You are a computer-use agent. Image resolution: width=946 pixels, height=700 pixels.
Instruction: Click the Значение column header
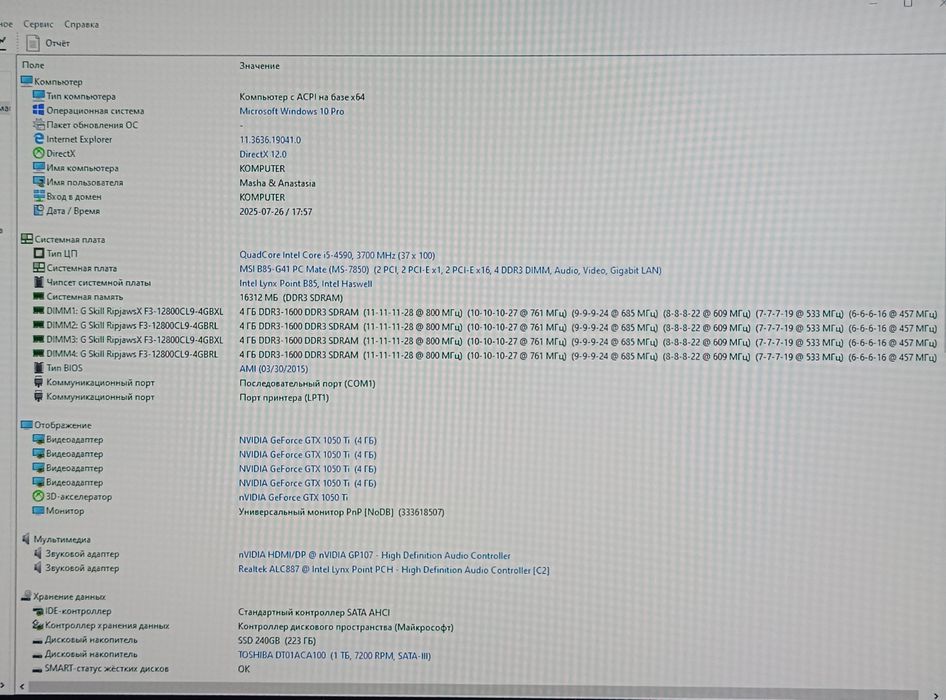point(259,65)
